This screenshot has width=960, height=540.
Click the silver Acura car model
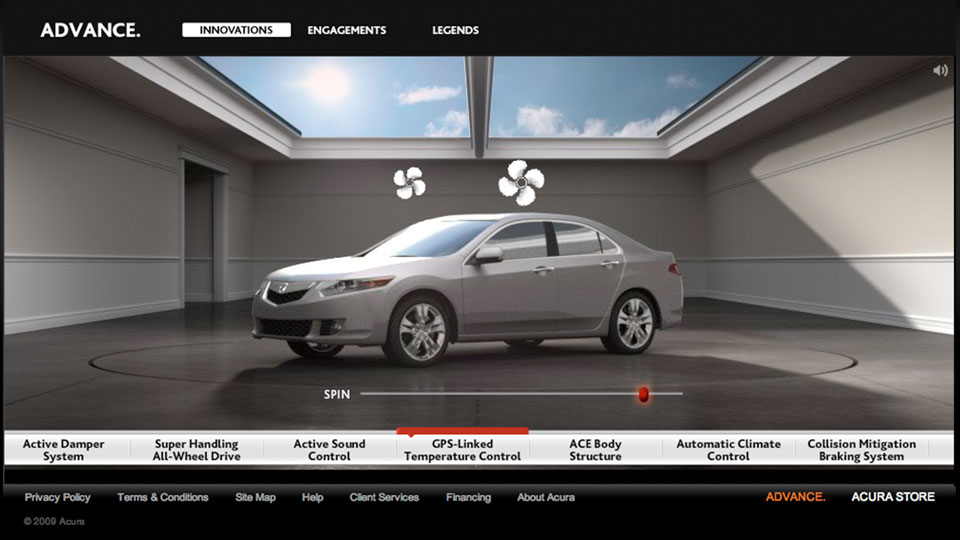tap(467, 289)
